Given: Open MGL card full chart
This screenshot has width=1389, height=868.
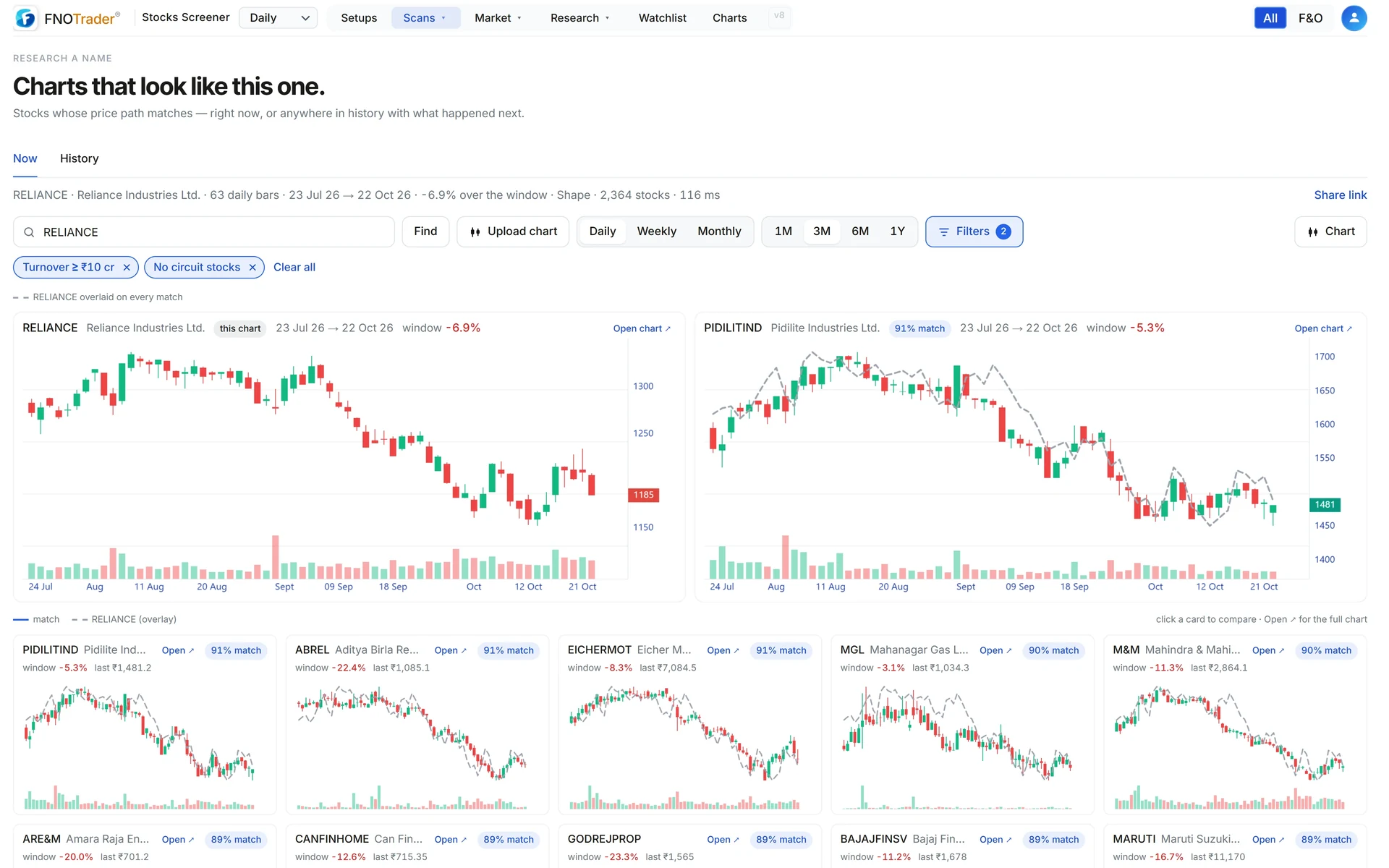Looking at the screenshot, I should coord(996,650).
